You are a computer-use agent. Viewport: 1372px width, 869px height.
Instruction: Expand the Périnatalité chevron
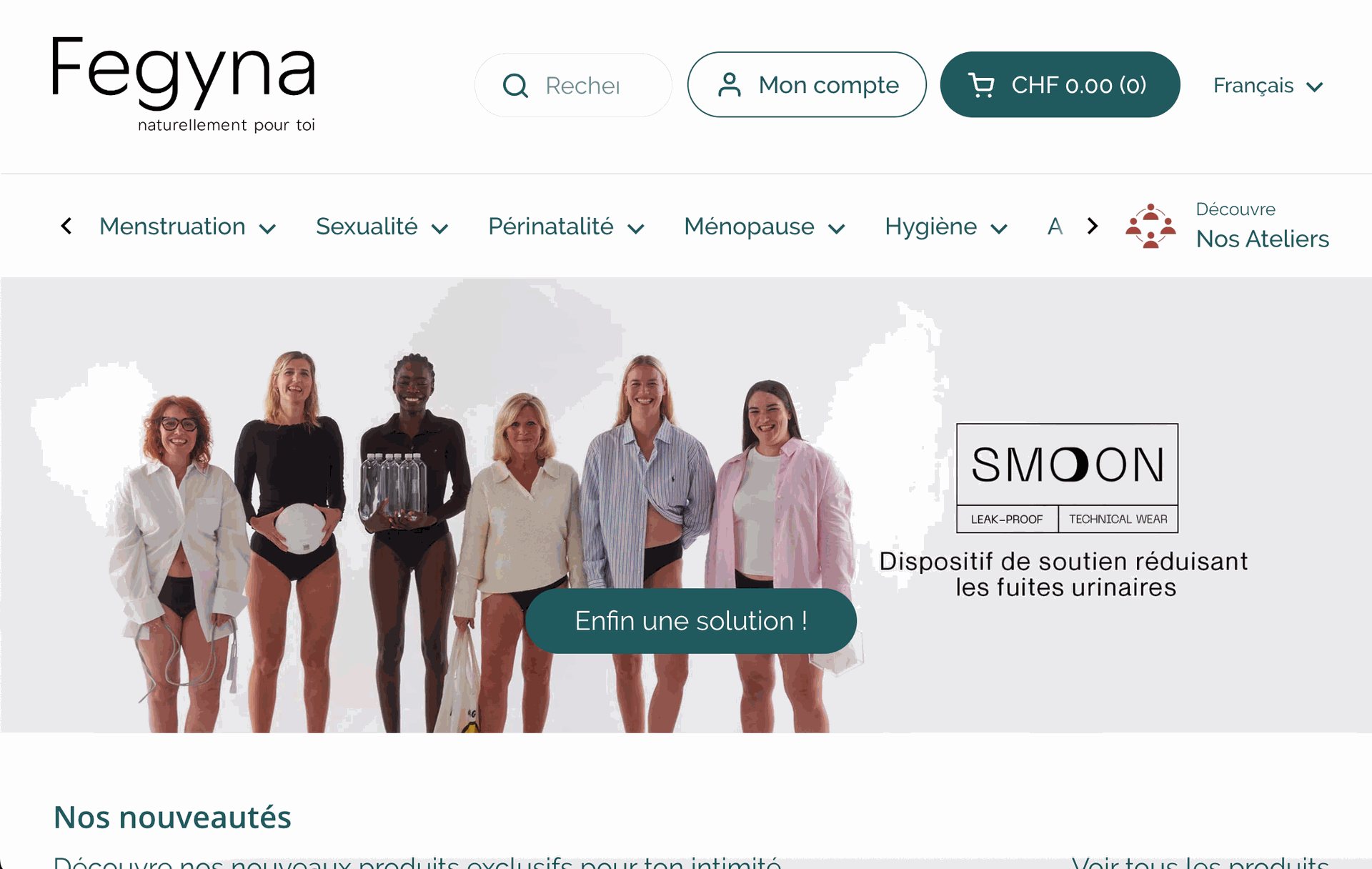(636, 229)
